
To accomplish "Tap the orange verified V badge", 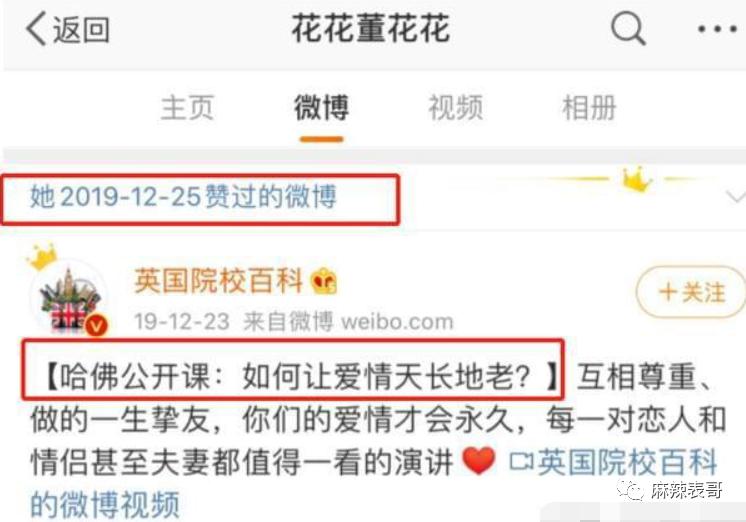I will click(x=97, y=326).
